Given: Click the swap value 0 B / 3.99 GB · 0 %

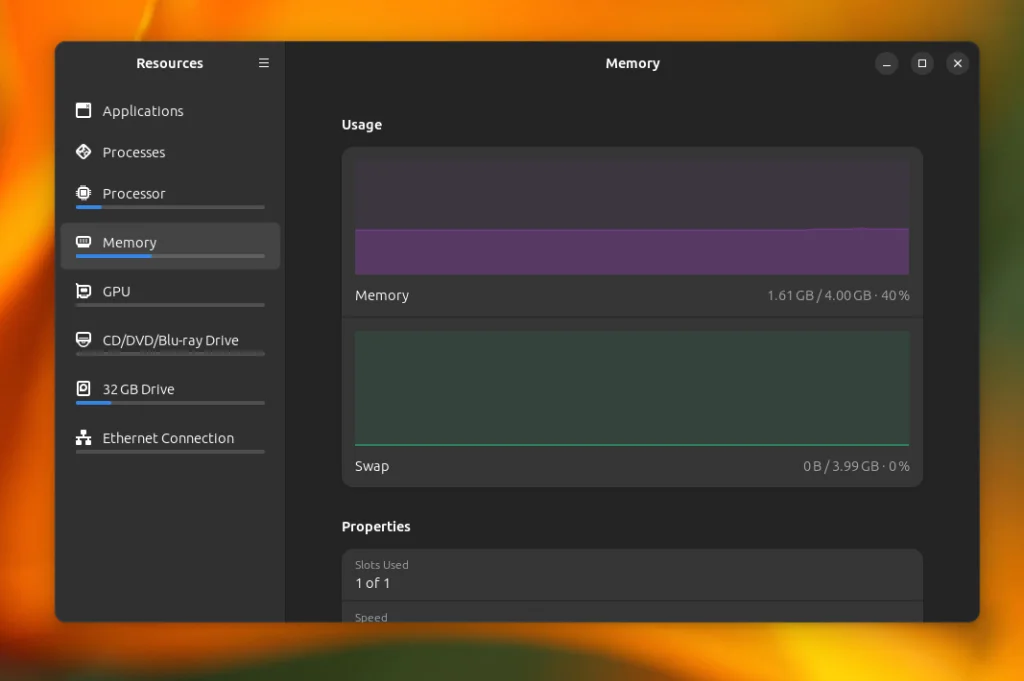Looking at the screenshot, I should click(x=856, y=466).
